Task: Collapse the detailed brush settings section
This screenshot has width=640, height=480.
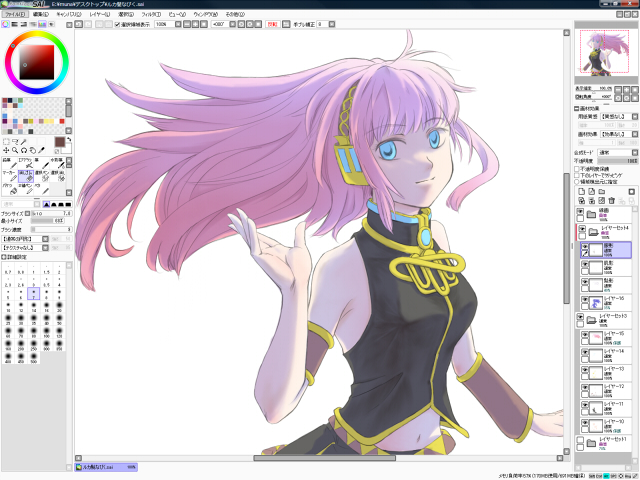Action: pos(4,257)
